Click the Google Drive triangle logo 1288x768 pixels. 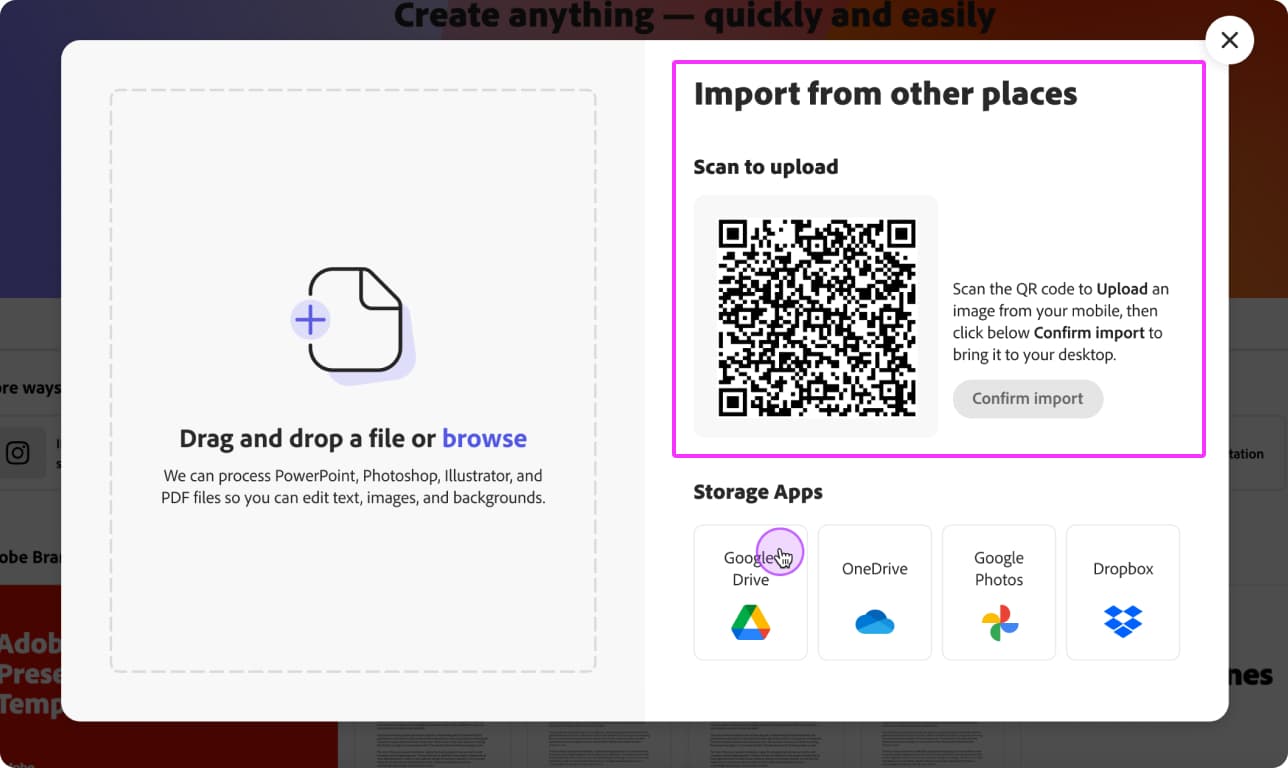[750, 622]
